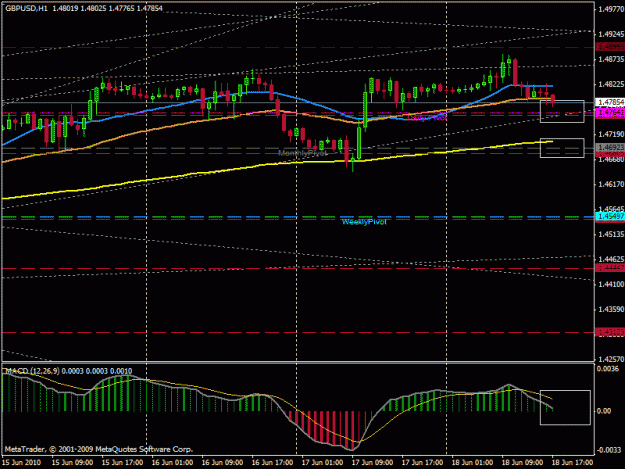Click the cyan price tag 1.45497
This screenshot has height=469, width=625.
click(x=610, y=216)
